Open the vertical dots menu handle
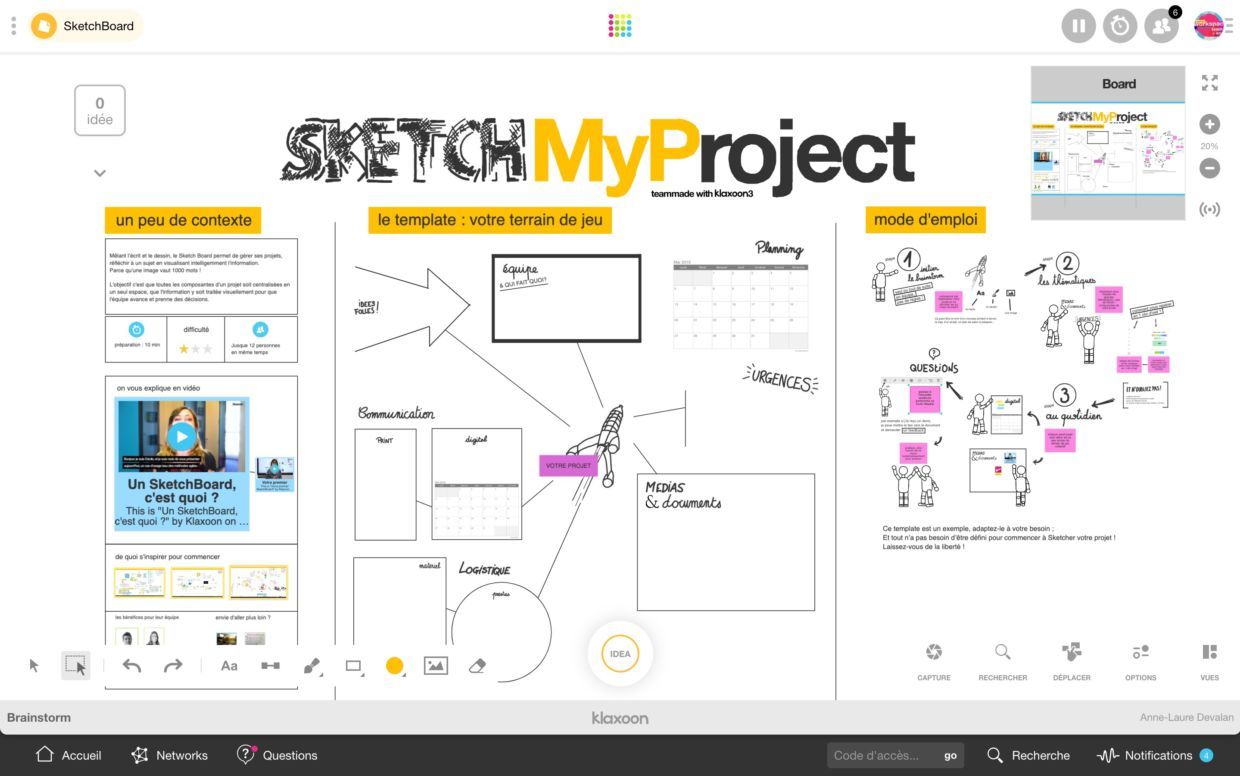 click(x=13, y=26)
